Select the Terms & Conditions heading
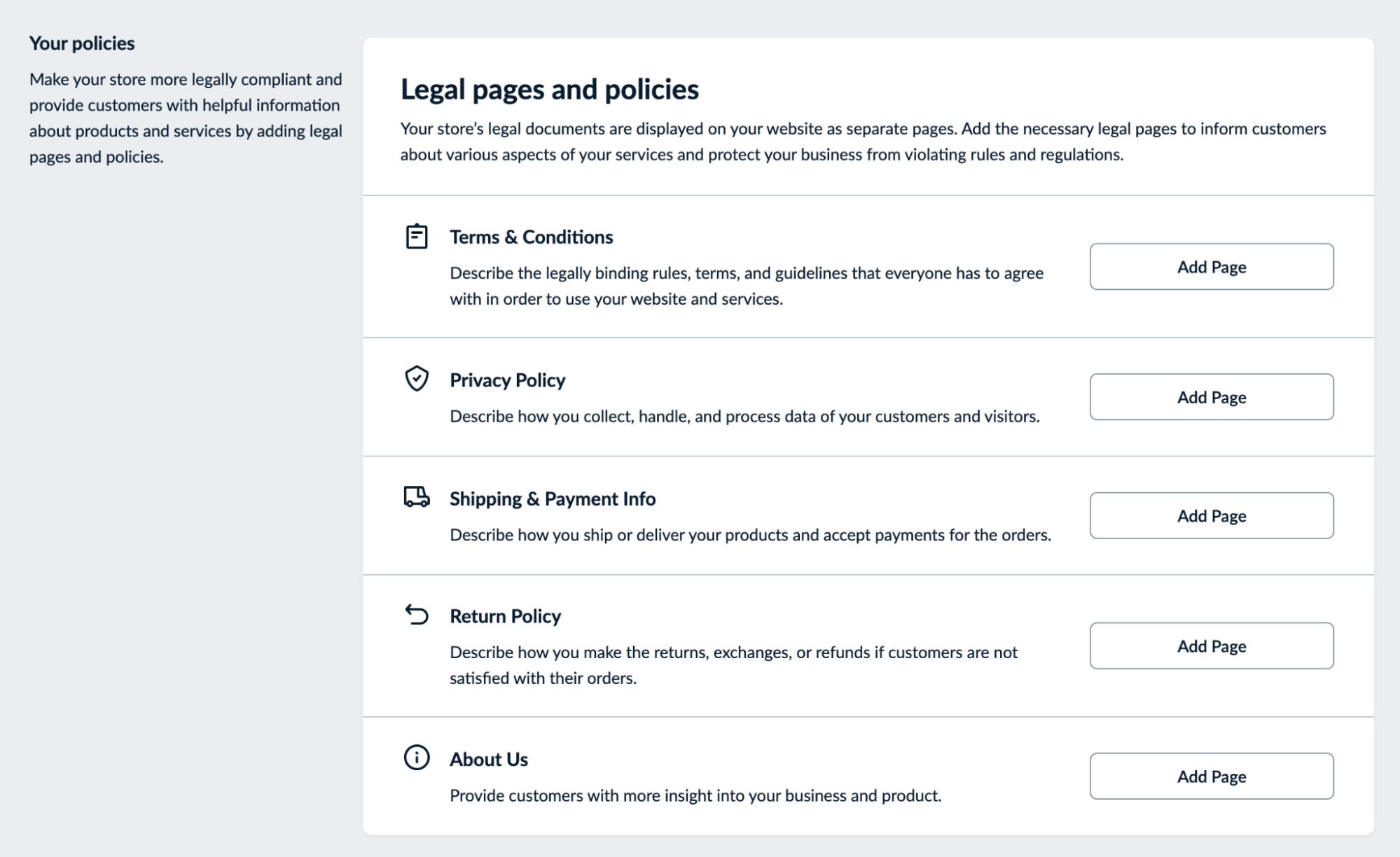The image size is (1400, 857). pos(531,237)
